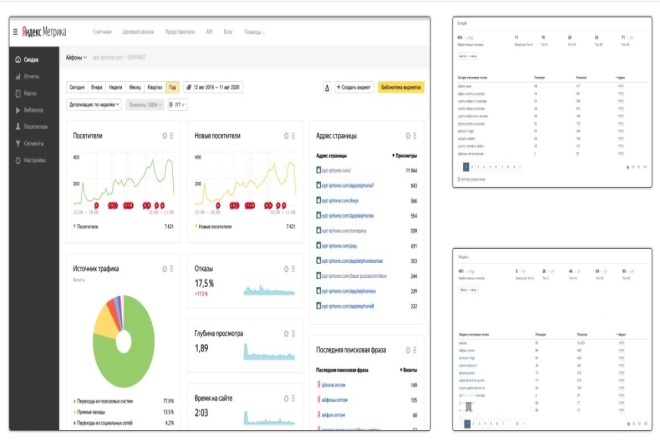Screen dimensions: 660x440
Task: Select the Сегодня period toggle
Action: [77, 87]
